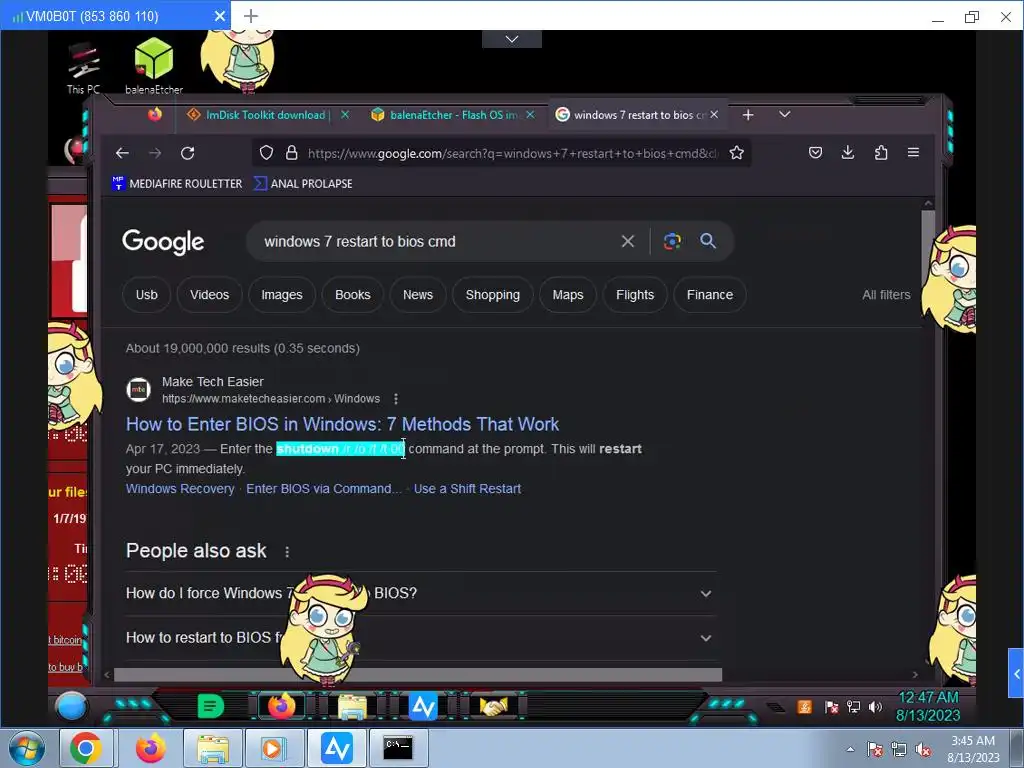
Task: Open the 'Enter BIOS via Command...' sublink
Action: [324, 488]
